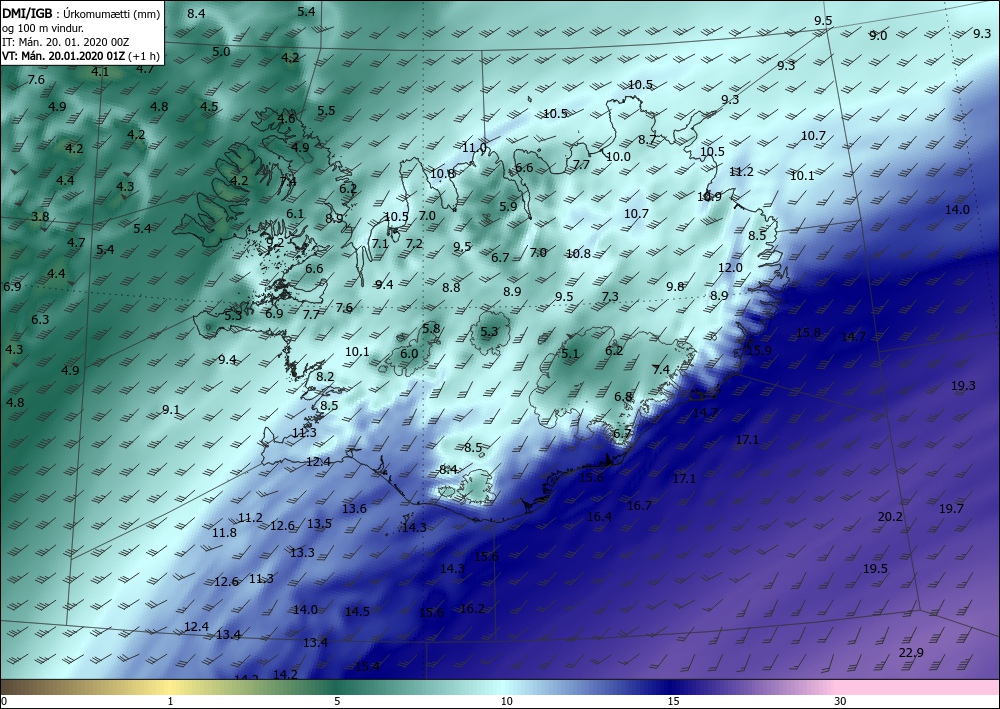The height and width of the screenshot is (709, 1000).
Task: Click the colour scale label "5"
Action: (x=337, y=701)
